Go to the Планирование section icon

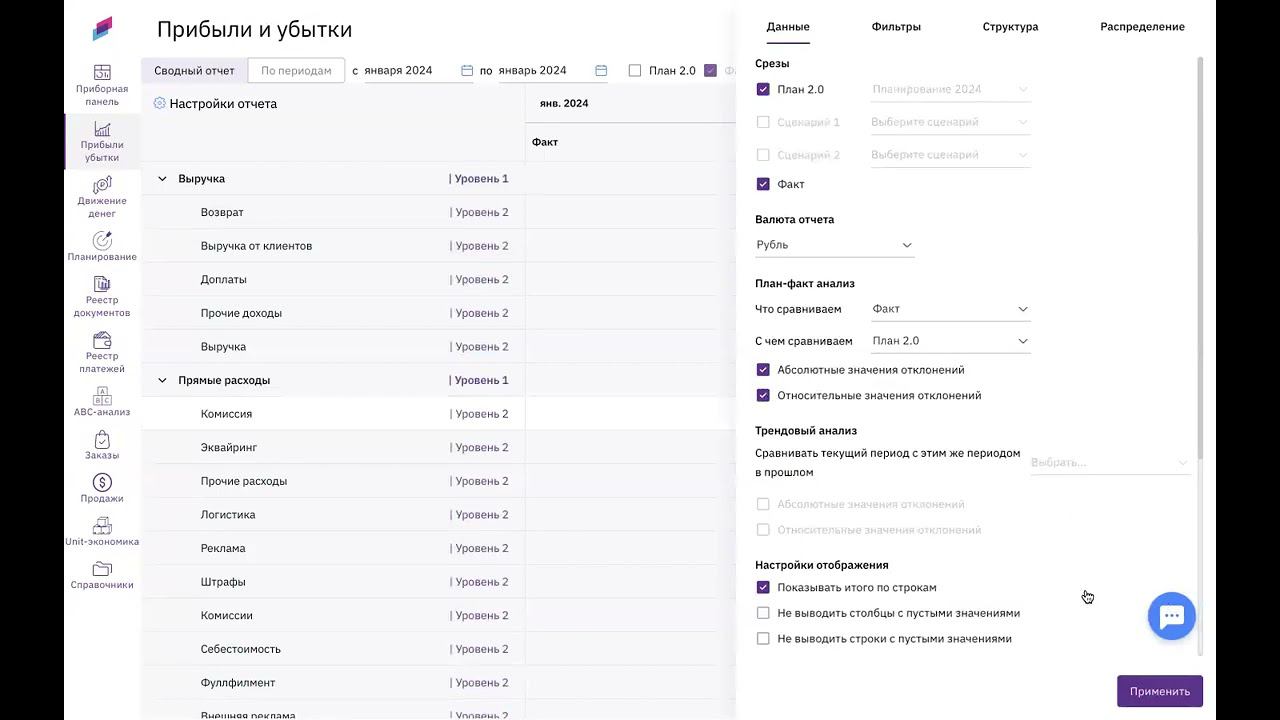pos(102,241)
